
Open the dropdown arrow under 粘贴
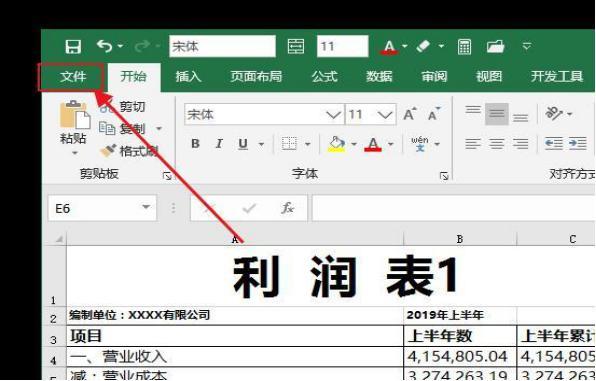pyautogui.click(x=75, y=153)
